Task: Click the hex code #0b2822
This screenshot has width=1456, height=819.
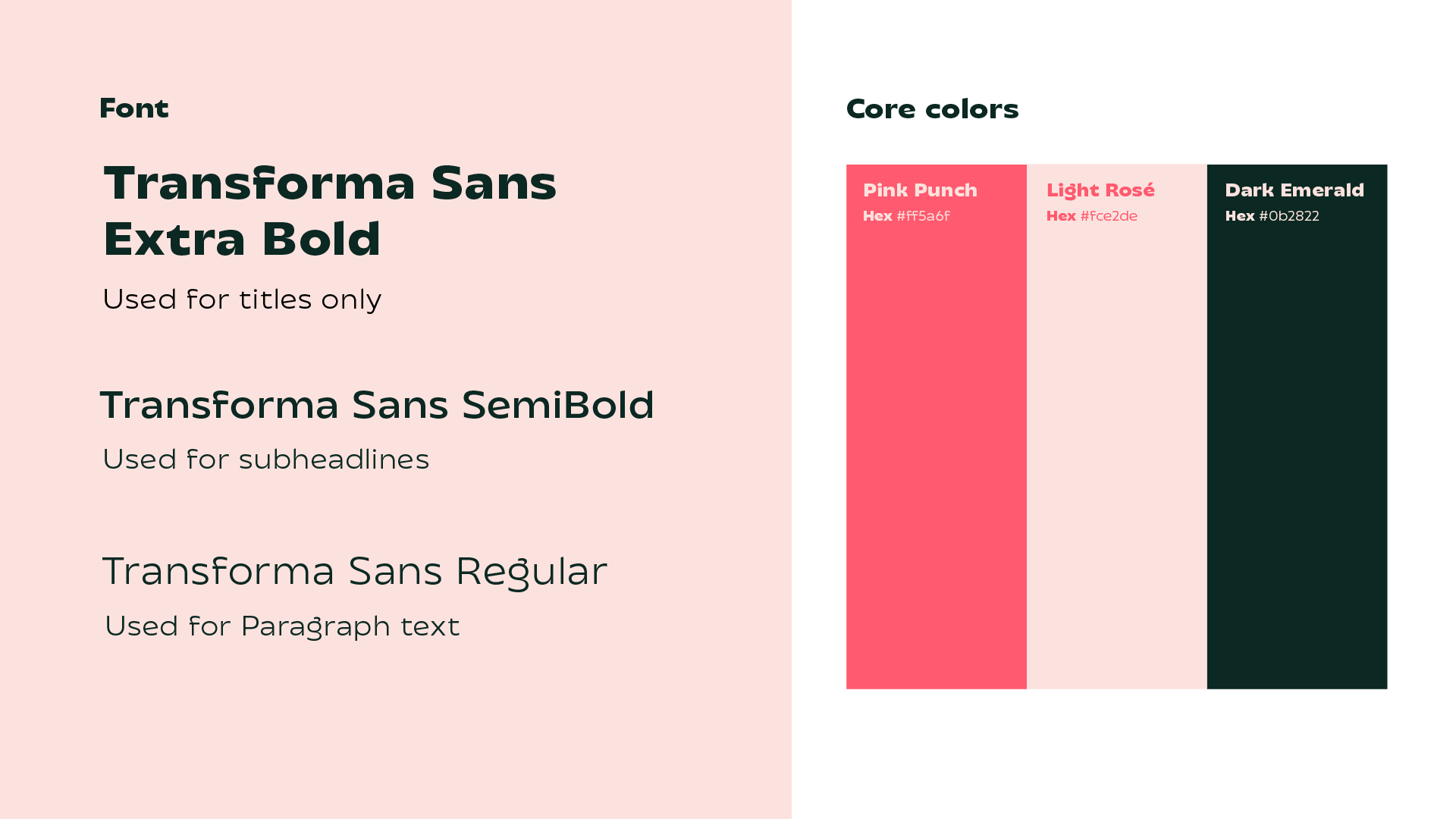Action: pyautogui.click(x=1289, y=216)
